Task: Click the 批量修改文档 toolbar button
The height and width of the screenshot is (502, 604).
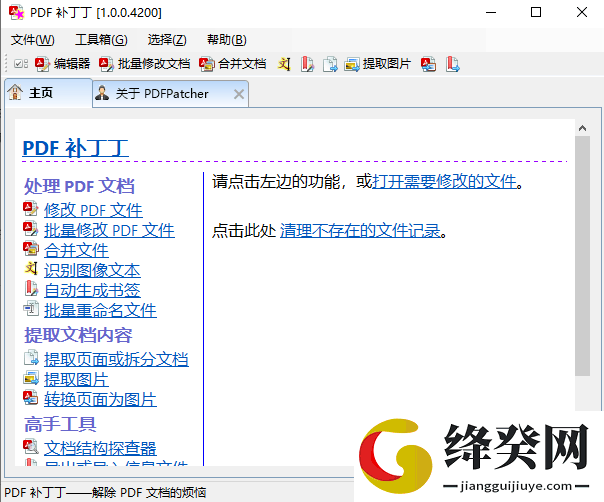Action: coord(144,64)
